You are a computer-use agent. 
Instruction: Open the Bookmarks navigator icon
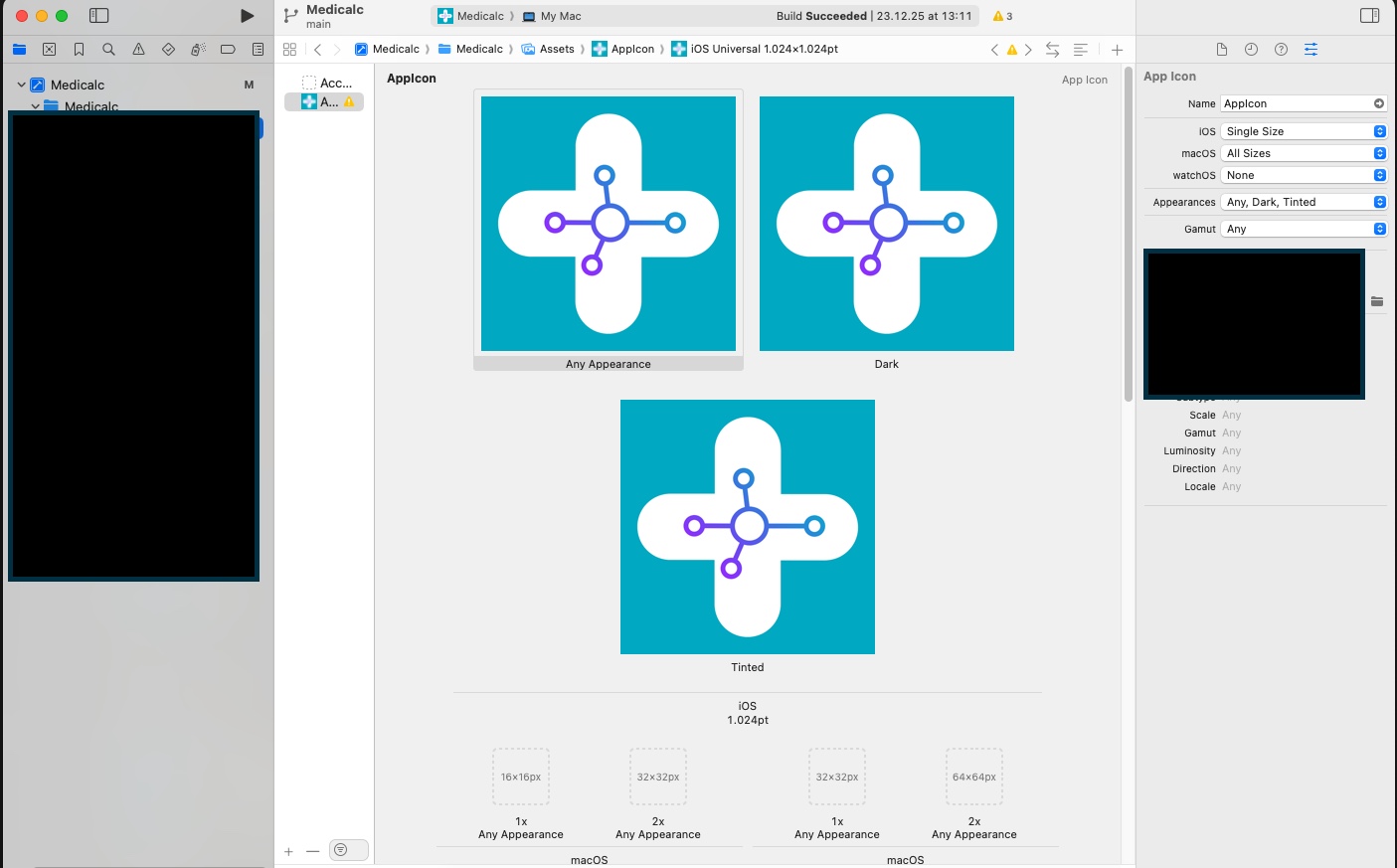(79, 49)
